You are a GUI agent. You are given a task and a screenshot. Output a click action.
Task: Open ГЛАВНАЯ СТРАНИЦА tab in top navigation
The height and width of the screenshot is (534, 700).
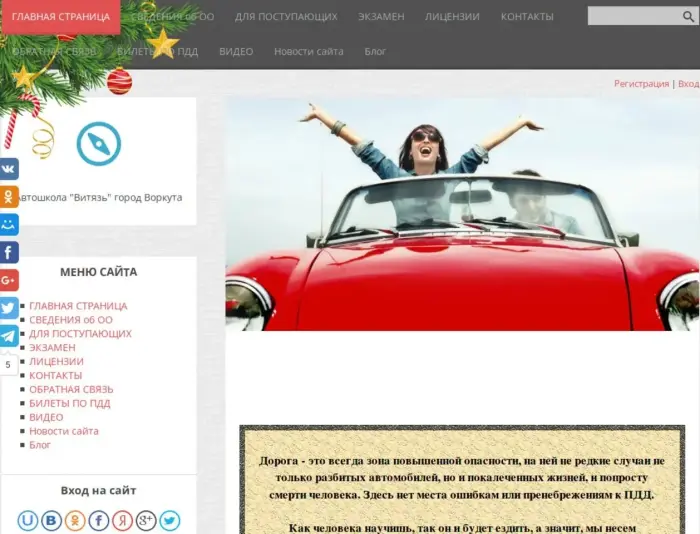(61, 17)
